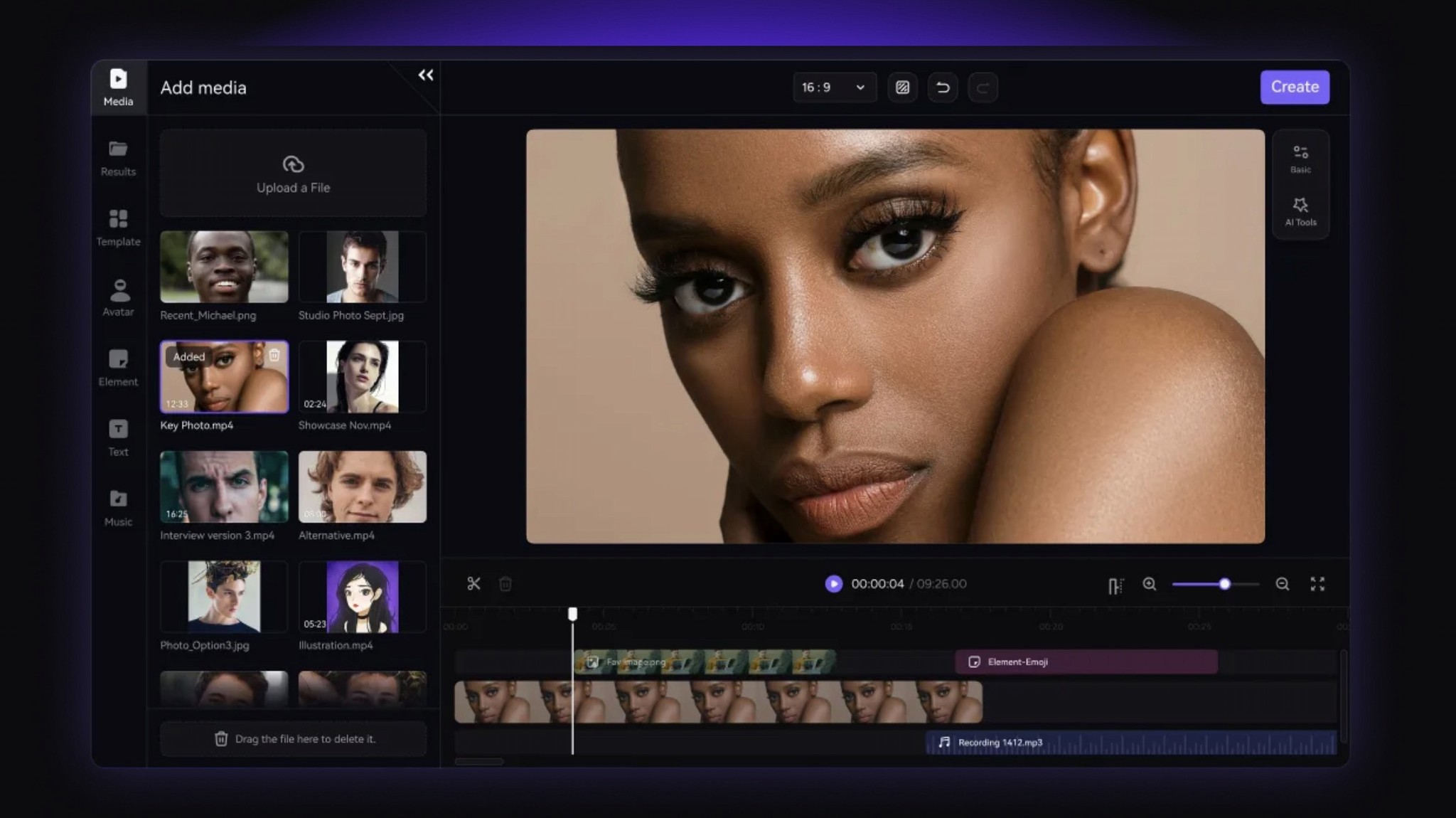The image size is (1456, 818).
Task: Open the Music sidebar tab
Action: (119, 508)
